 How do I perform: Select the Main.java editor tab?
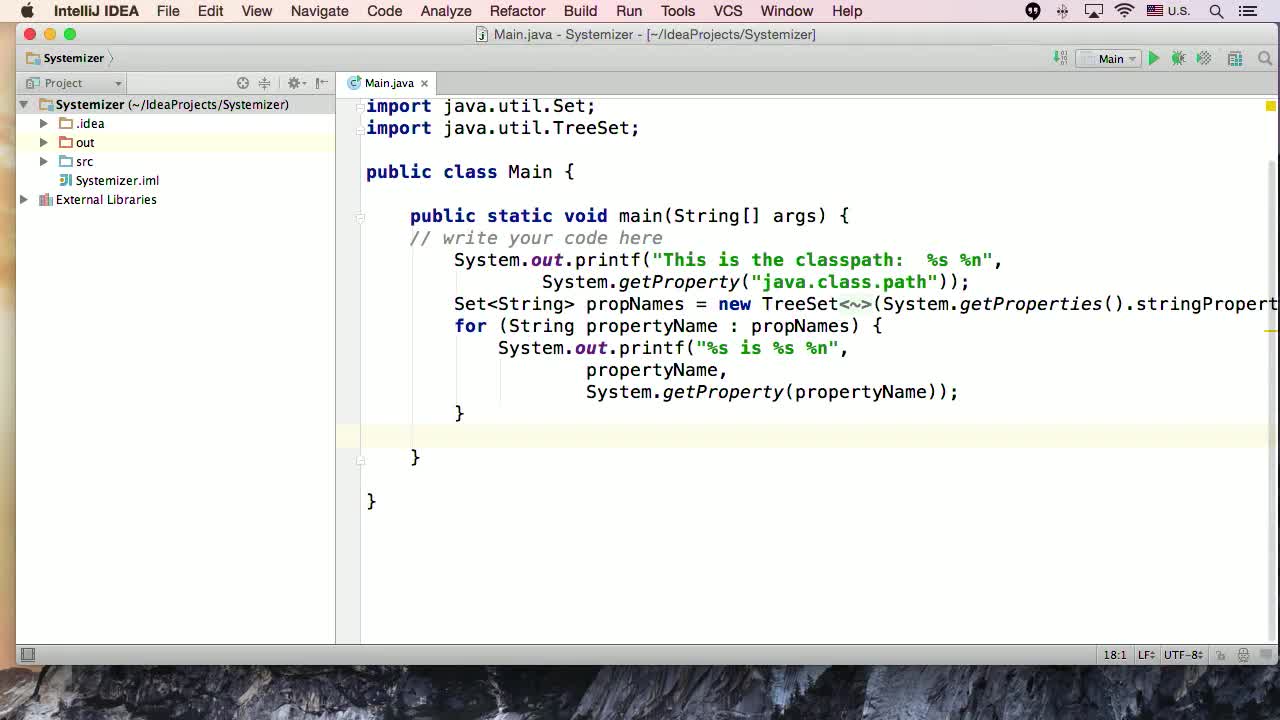(x=388, y=83)
